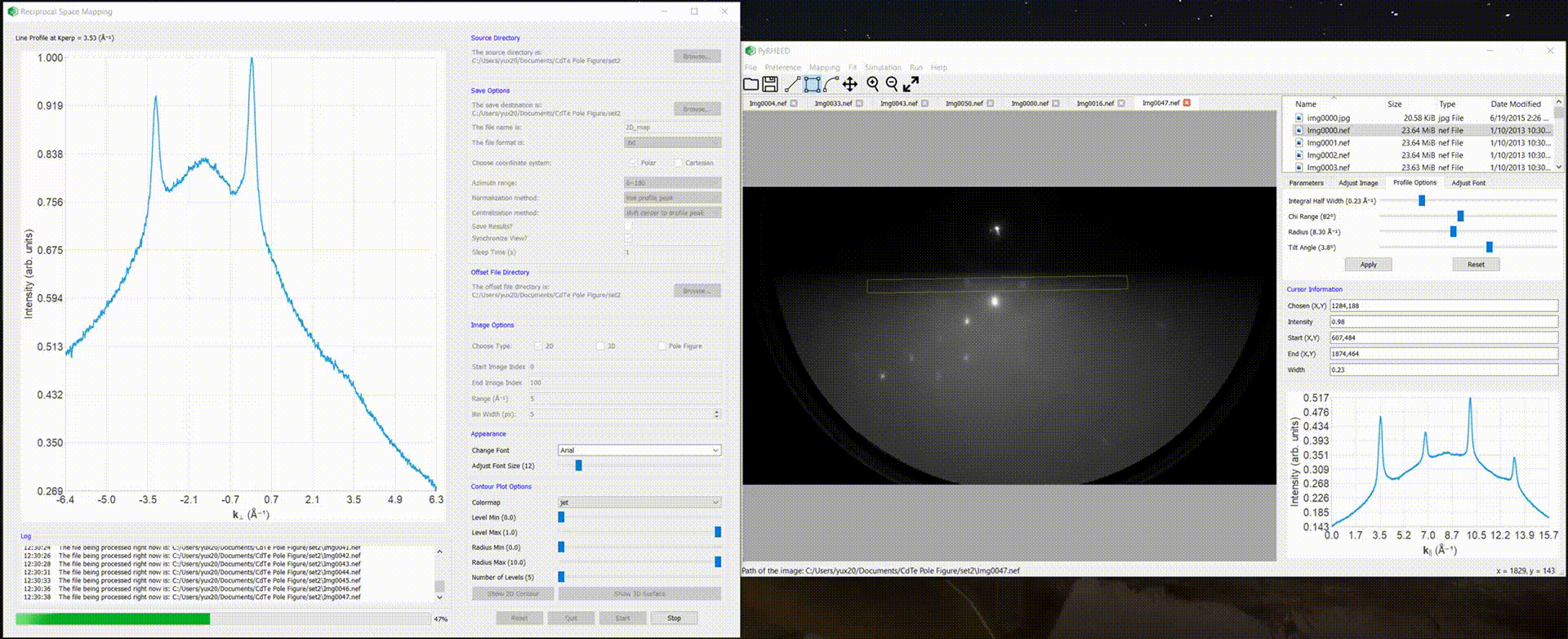1568x639 pixels.
Task: Select the line profile tool
Action: (x=791, y=84)
